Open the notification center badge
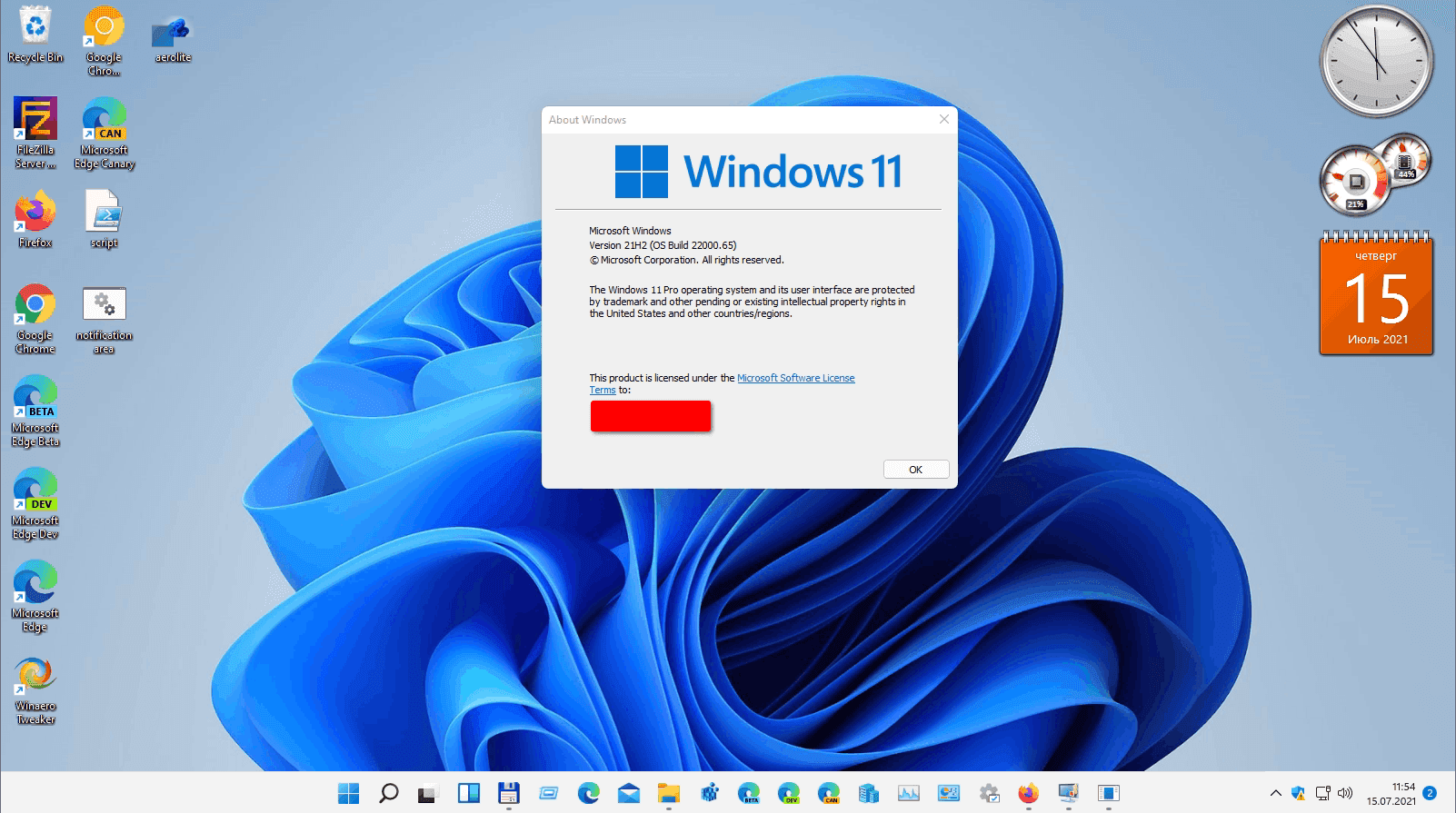Viewport: 1456px width, 813px height. click(x=1430, y=793)
